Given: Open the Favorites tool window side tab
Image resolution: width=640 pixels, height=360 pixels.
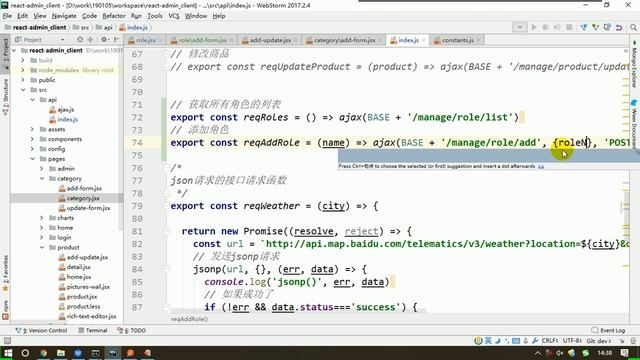Looking at the screenshot, I should point(5,273).
